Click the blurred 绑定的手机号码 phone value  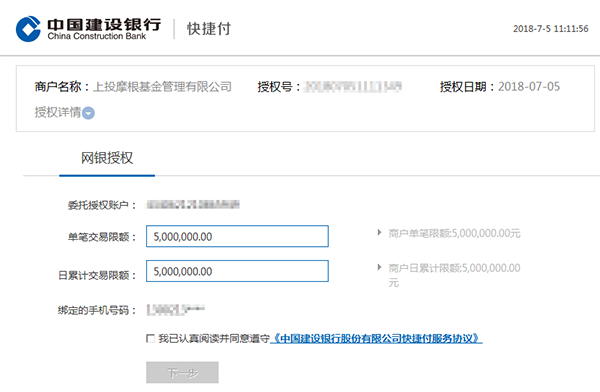(x=176, y=309)
